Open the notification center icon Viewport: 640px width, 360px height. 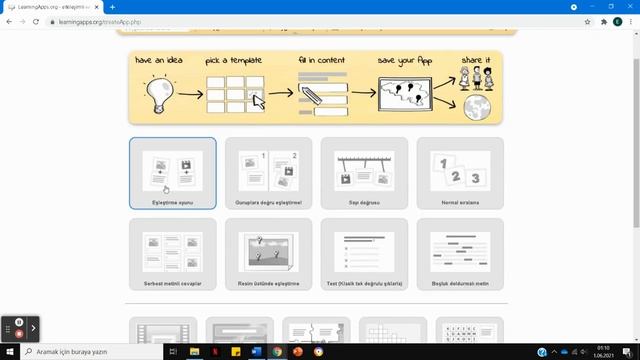click(x=627, y=352)
